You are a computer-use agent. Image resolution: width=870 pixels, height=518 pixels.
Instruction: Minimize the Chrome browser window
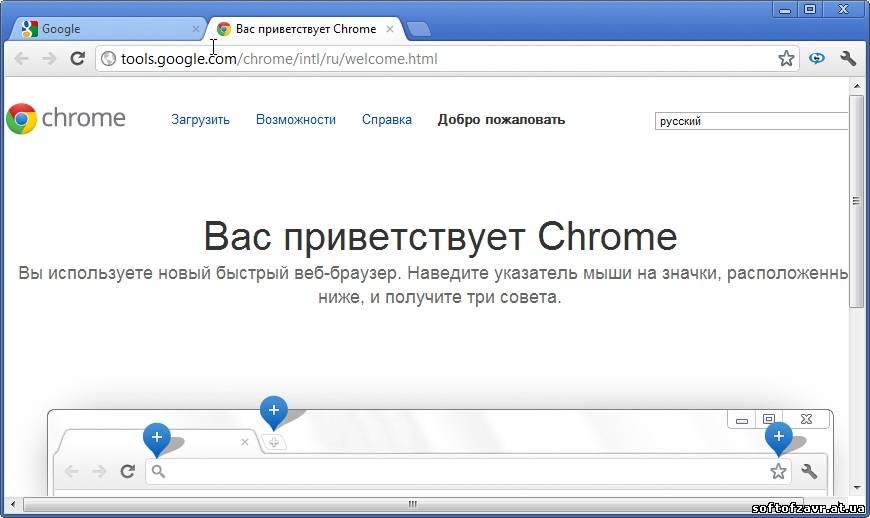coord(785,9)
